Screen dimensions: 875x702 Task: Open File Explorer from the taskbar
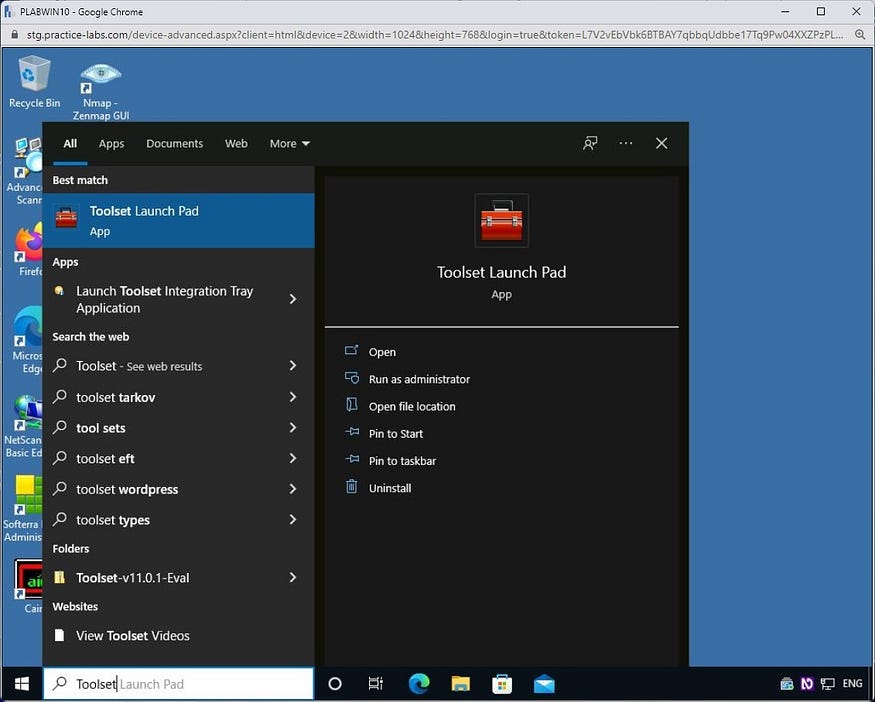(460, 684)
